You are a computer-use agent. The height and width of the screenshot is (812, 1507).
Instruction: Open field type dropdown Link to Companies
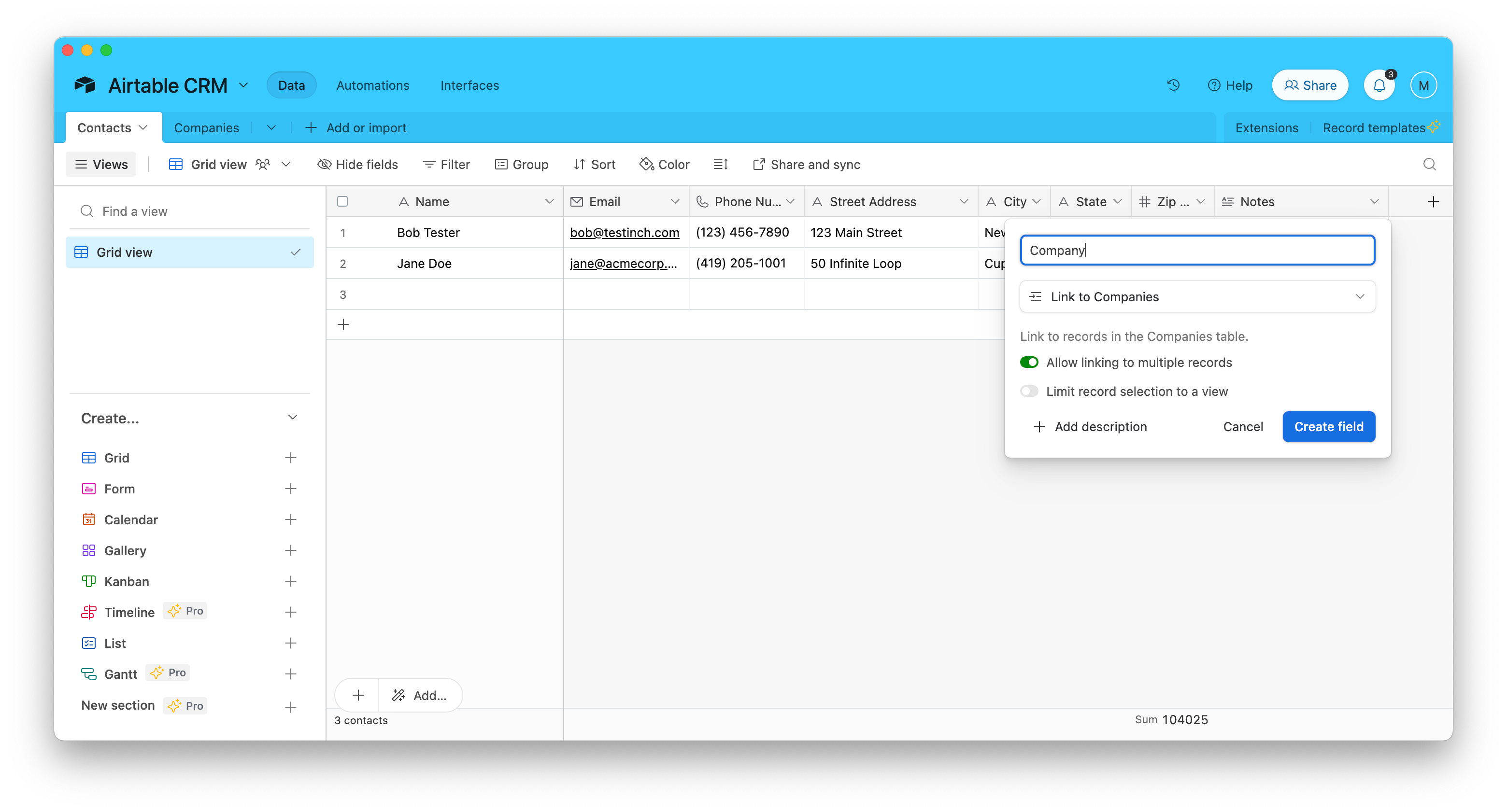pos(1197,296)
